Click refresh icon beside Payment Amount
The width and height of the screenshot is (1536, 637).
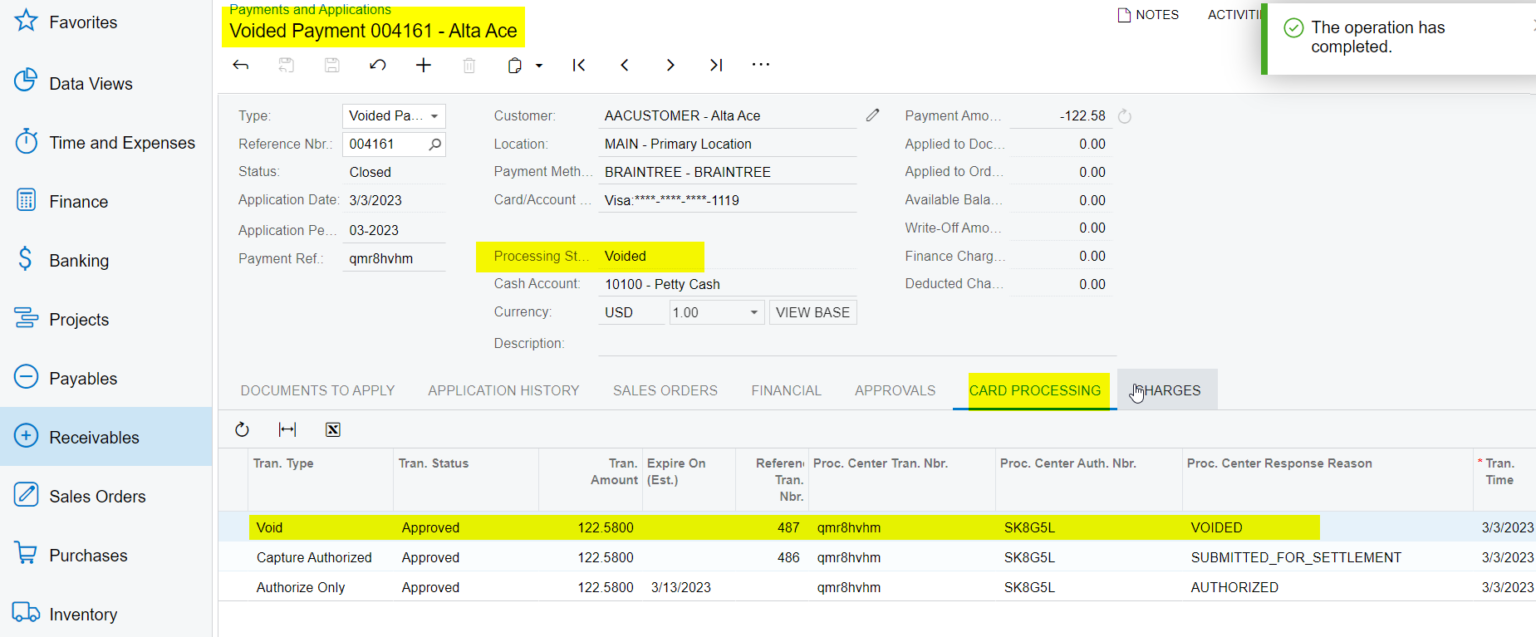point(1124,116)
